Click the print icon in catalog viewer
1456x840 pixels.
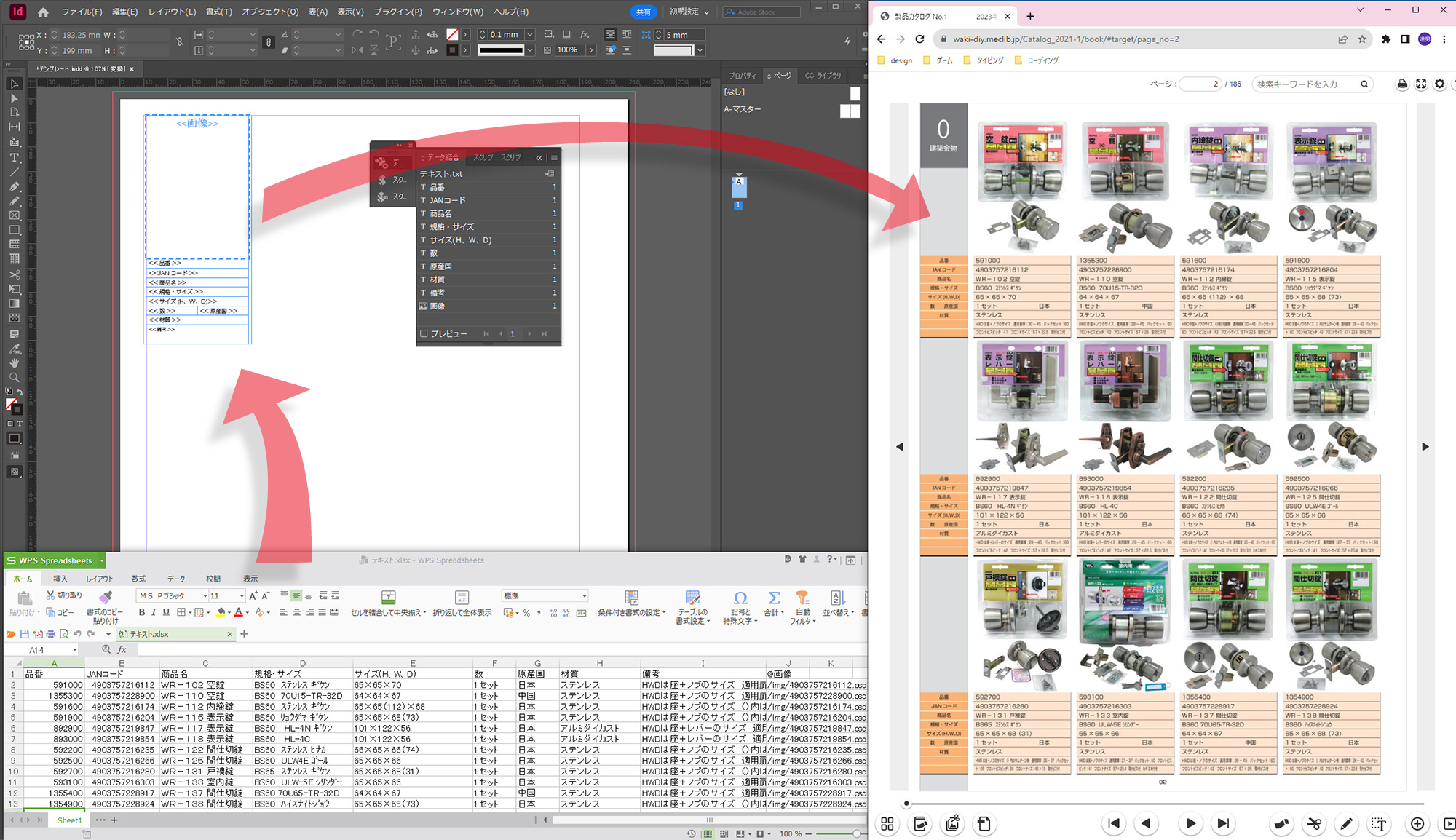coord(1402,84)
